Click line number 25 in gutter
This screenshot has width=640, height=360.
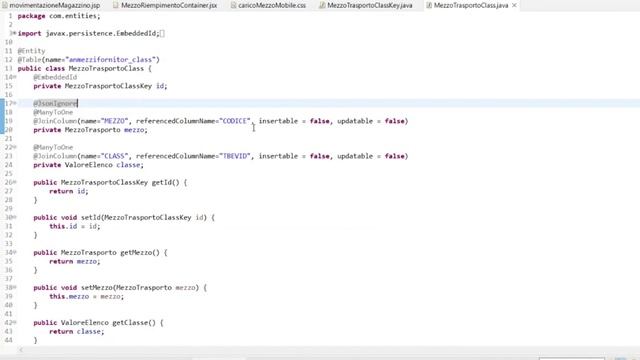[9, 173]
